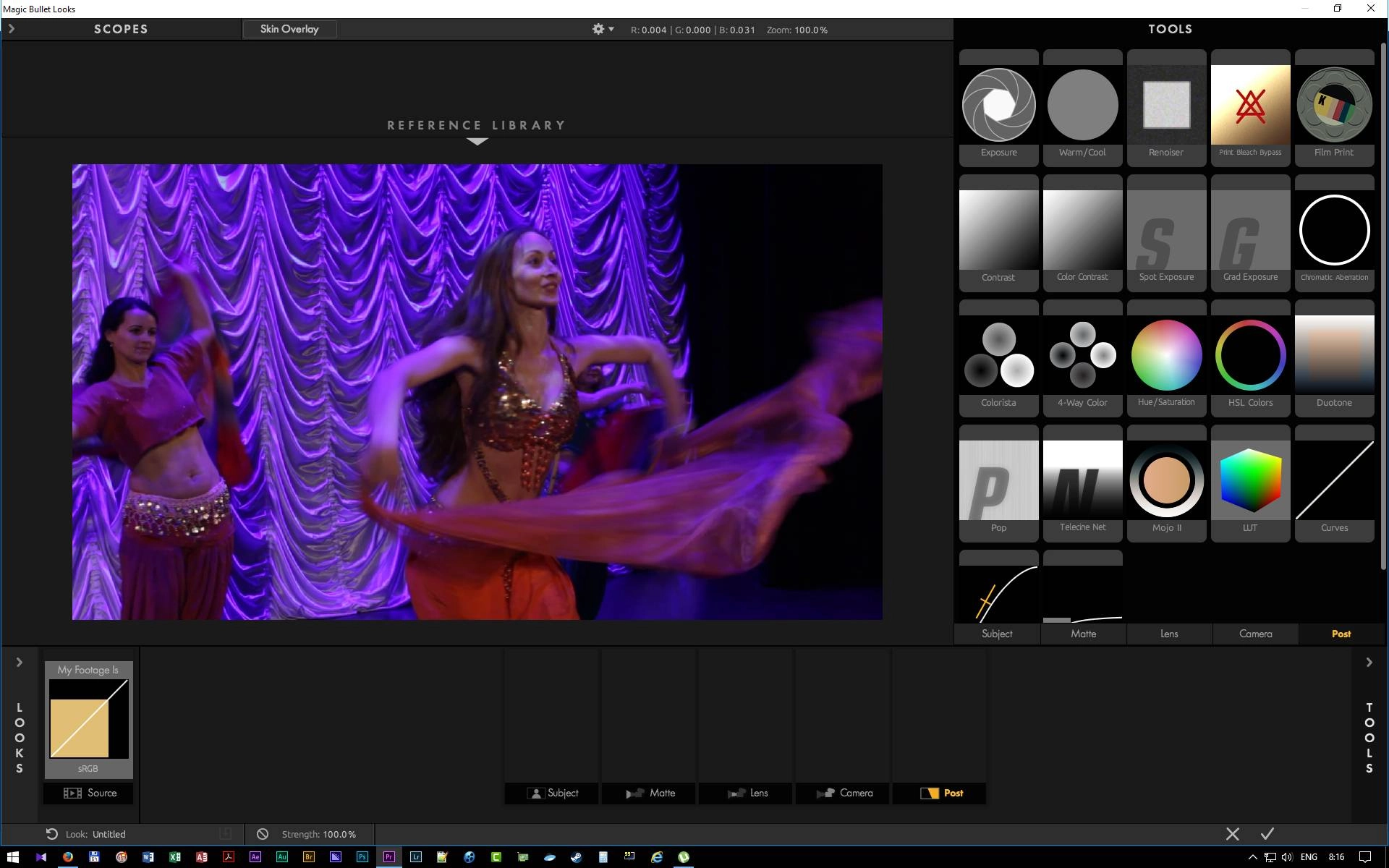Add the Mojo II tool
1389x868 pixels.
pos(1166,483)
